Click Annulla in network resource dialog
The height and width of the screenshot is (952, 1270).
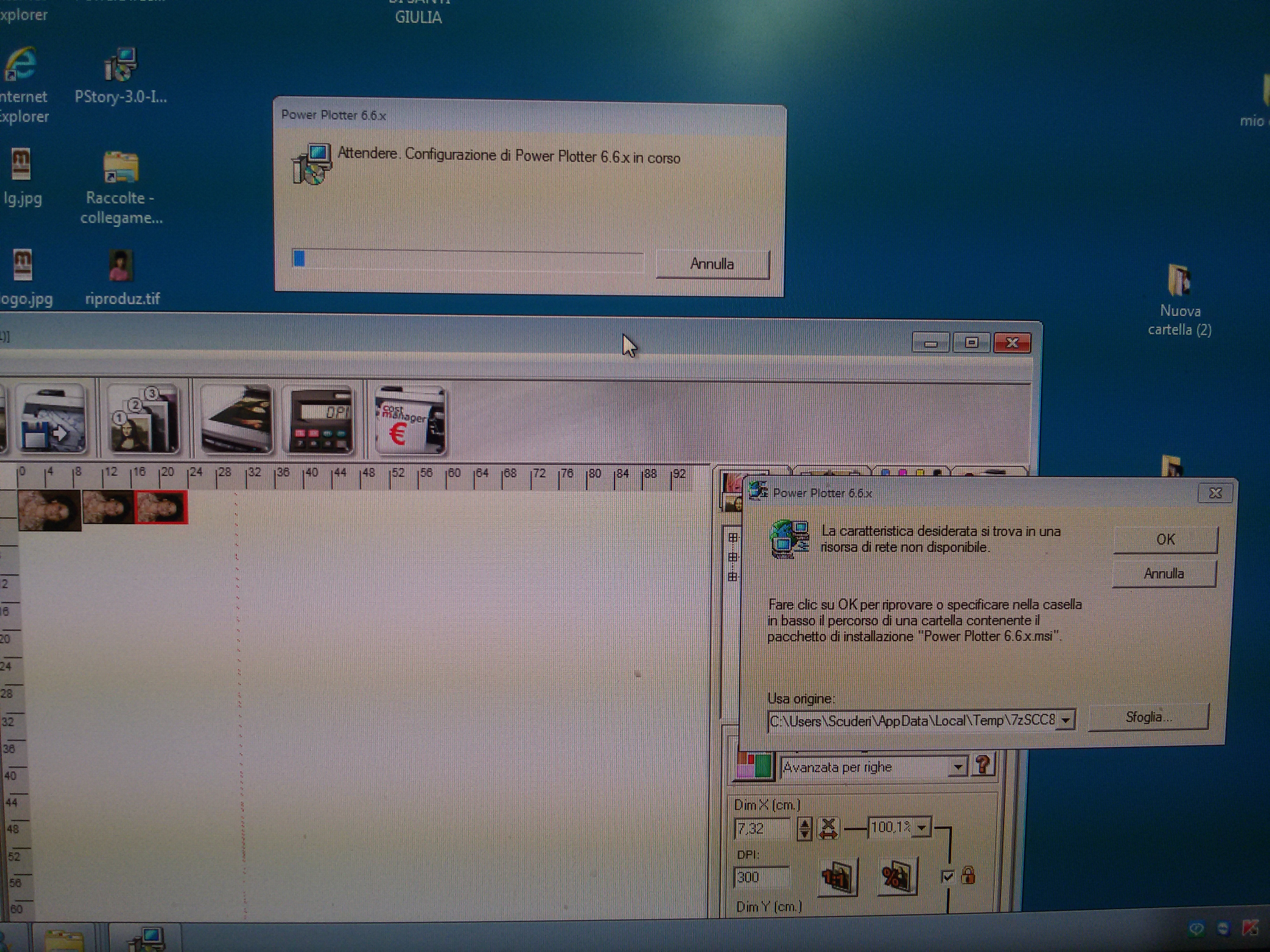coord(1164,573)
